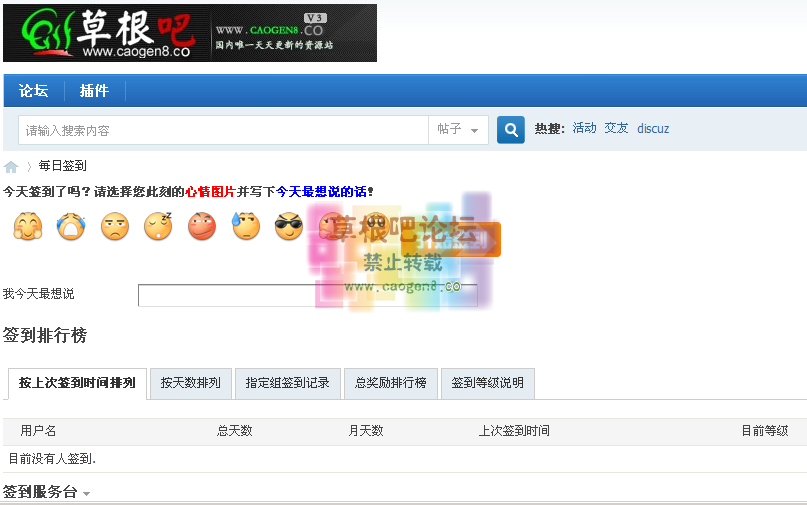Choose the angry red face emoji
This screenshot has width=807, height=505.
coord(202,227)
